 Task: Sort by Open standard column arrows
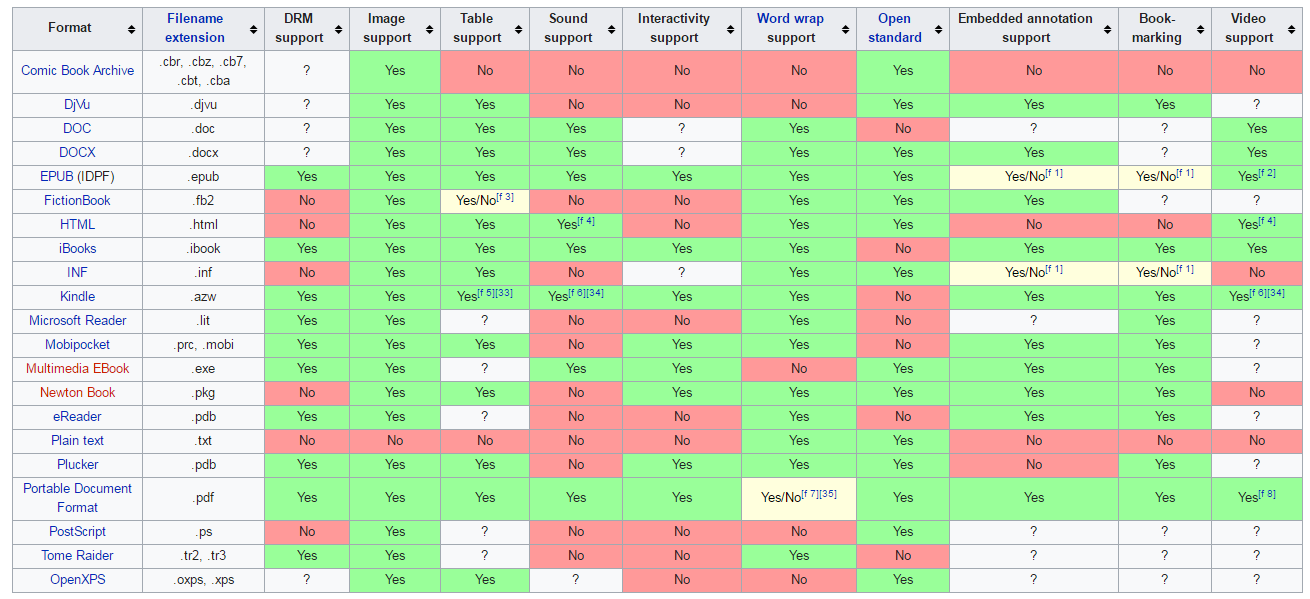tap(939, 29)
